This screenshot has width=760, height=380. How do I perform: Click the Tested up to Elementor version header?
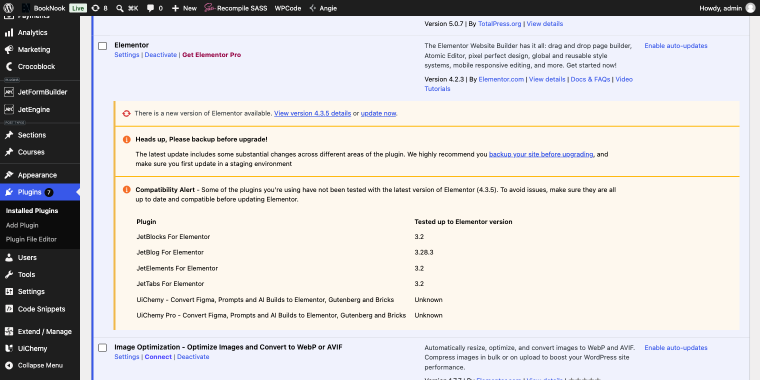(463, 222)
